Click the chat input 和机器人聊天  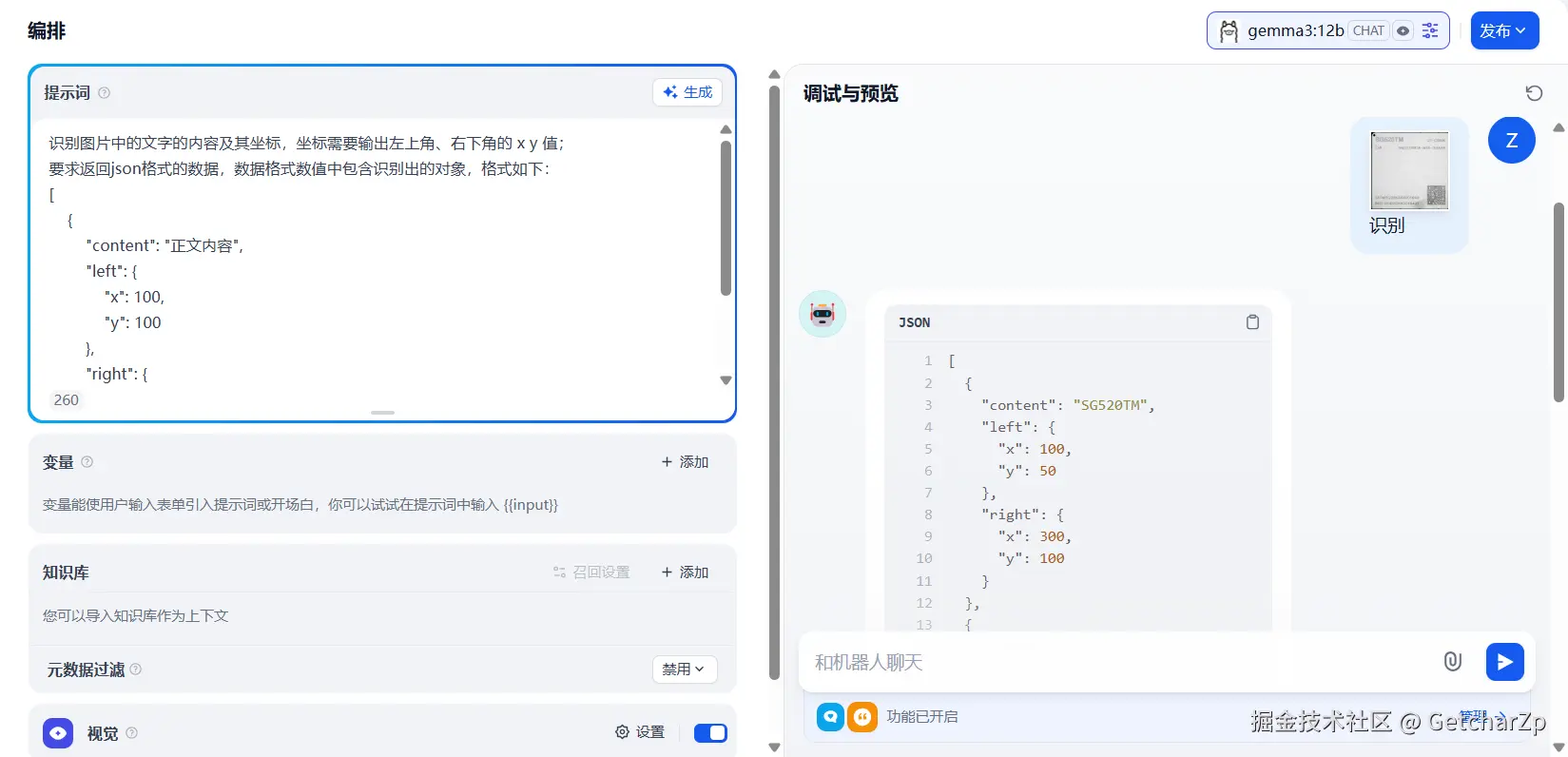1122,662
